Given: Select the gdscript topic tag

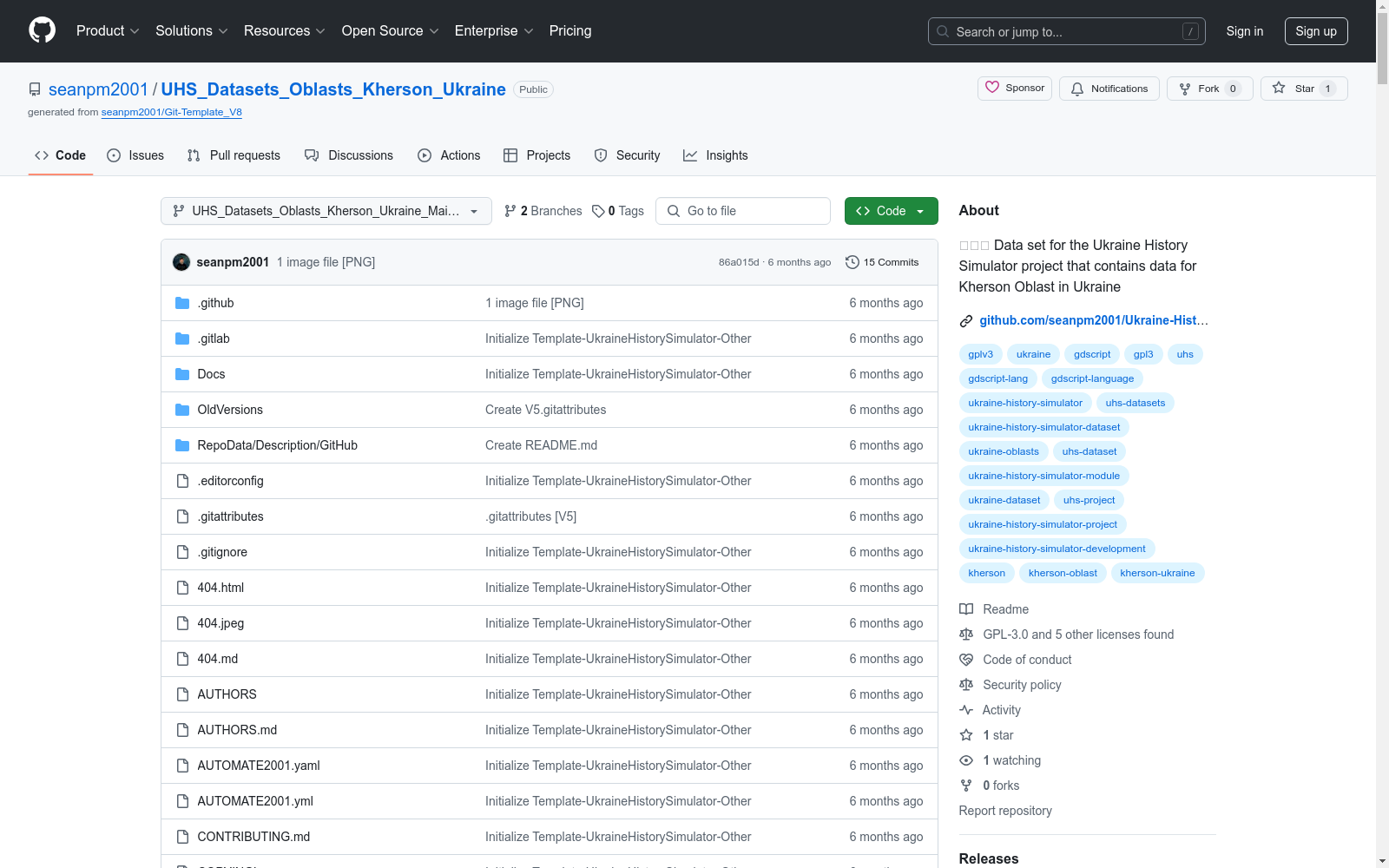Looking at the screenshot, I should [x=1092, y=354].
